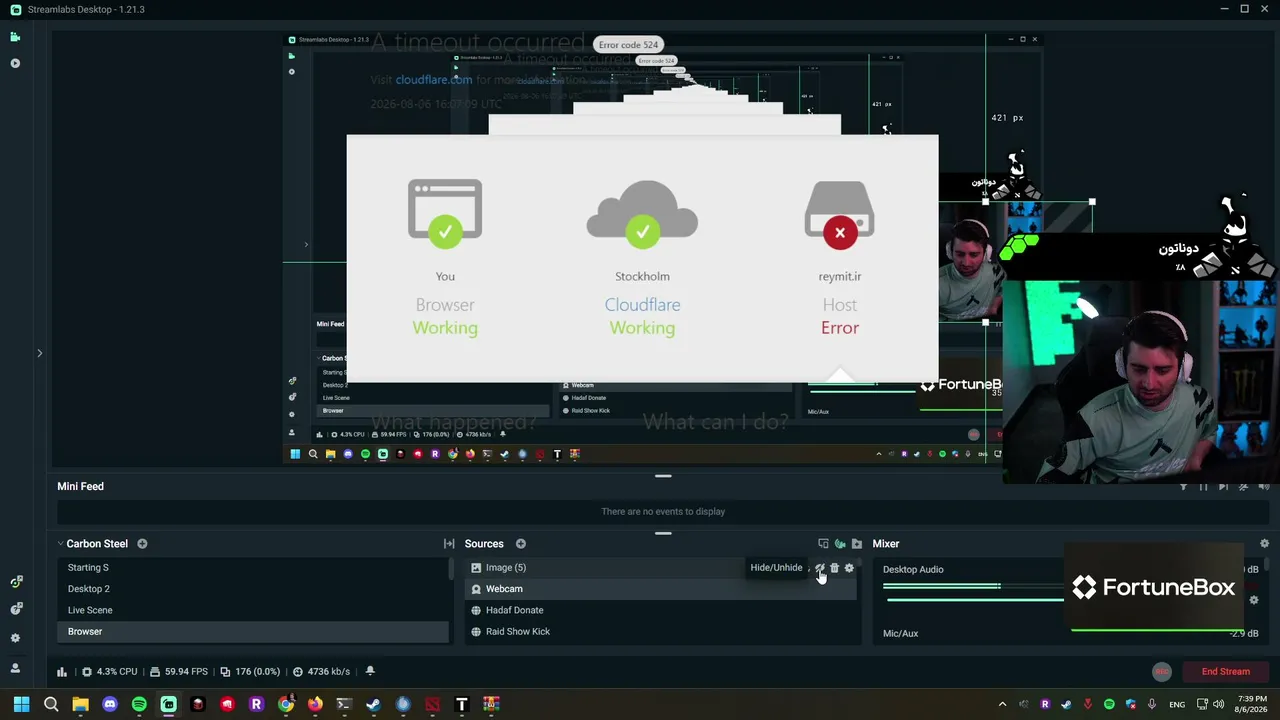
Task: Open File Explorer from the taskbar
Action: coord(80,704)
